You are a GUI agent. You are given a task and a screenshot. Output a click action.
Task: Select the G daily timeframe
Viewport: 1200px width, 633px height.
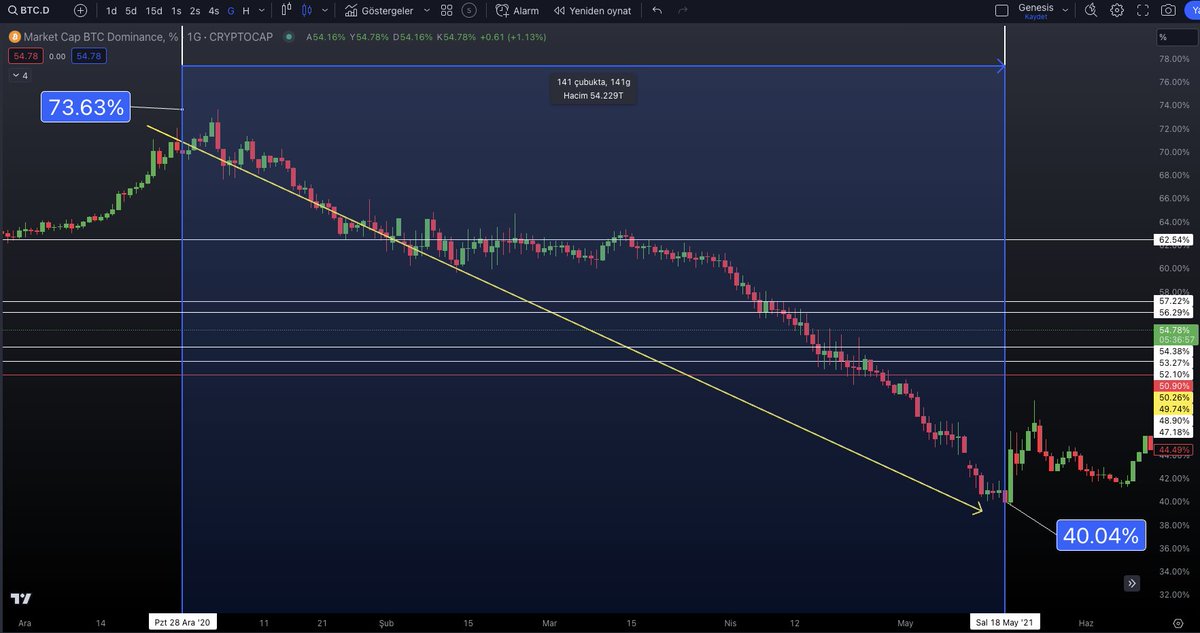coord(231,10)
